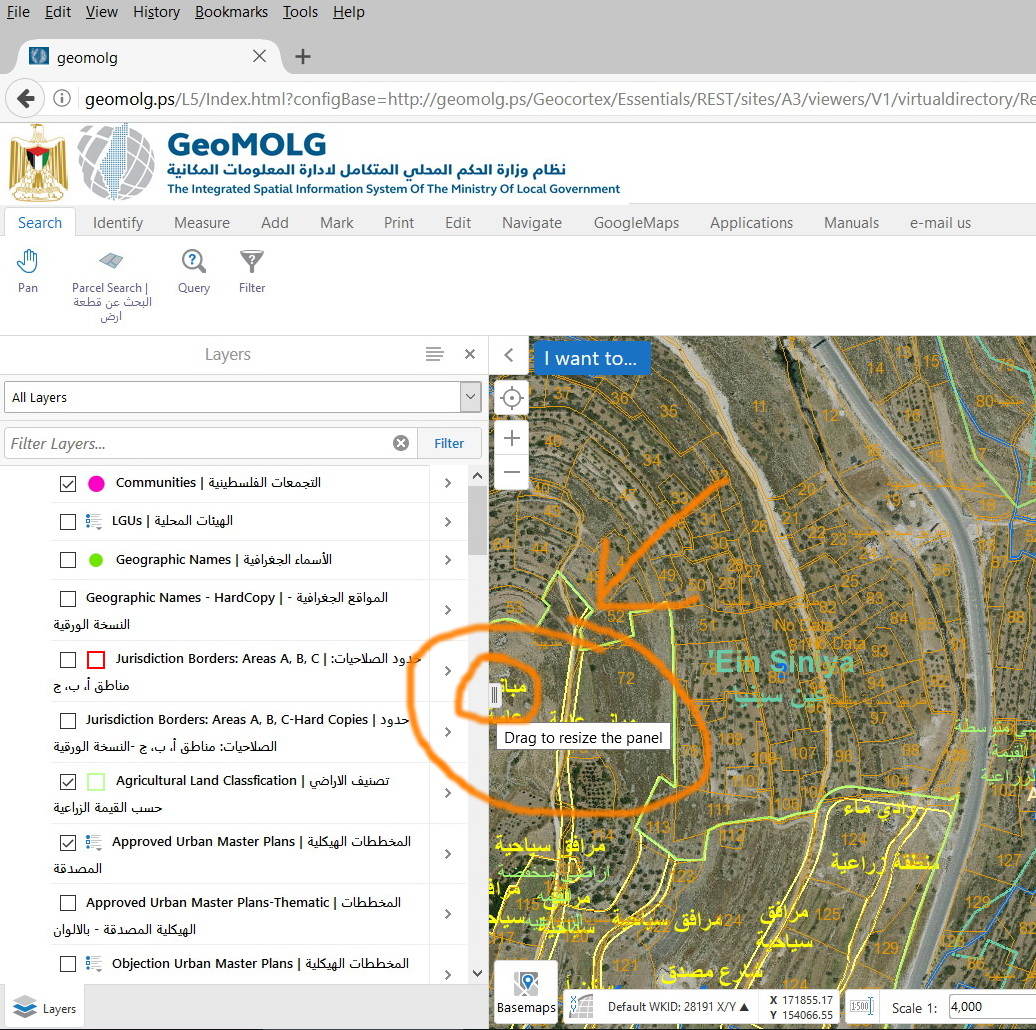
Task: Expand Geographic Names - HardCopy options arrow
Action: [448, 610]
